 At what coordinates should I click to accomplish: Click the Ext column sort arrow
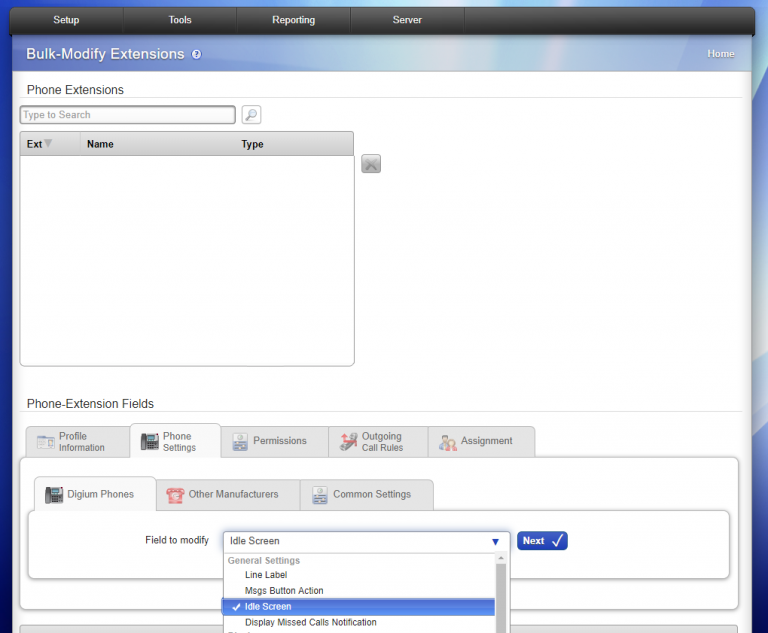48,143
